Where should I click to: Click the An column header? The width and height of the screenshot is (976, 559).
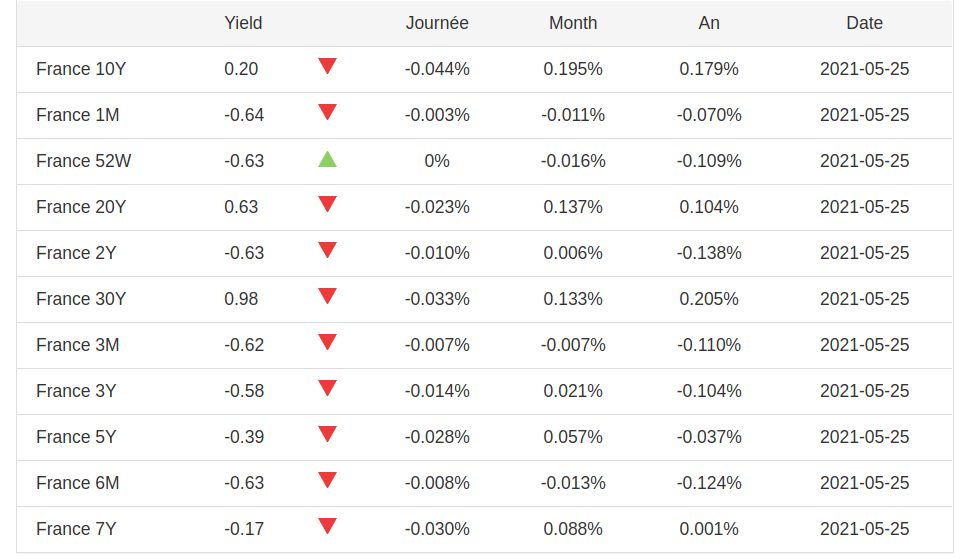click(x=709, y=23)
